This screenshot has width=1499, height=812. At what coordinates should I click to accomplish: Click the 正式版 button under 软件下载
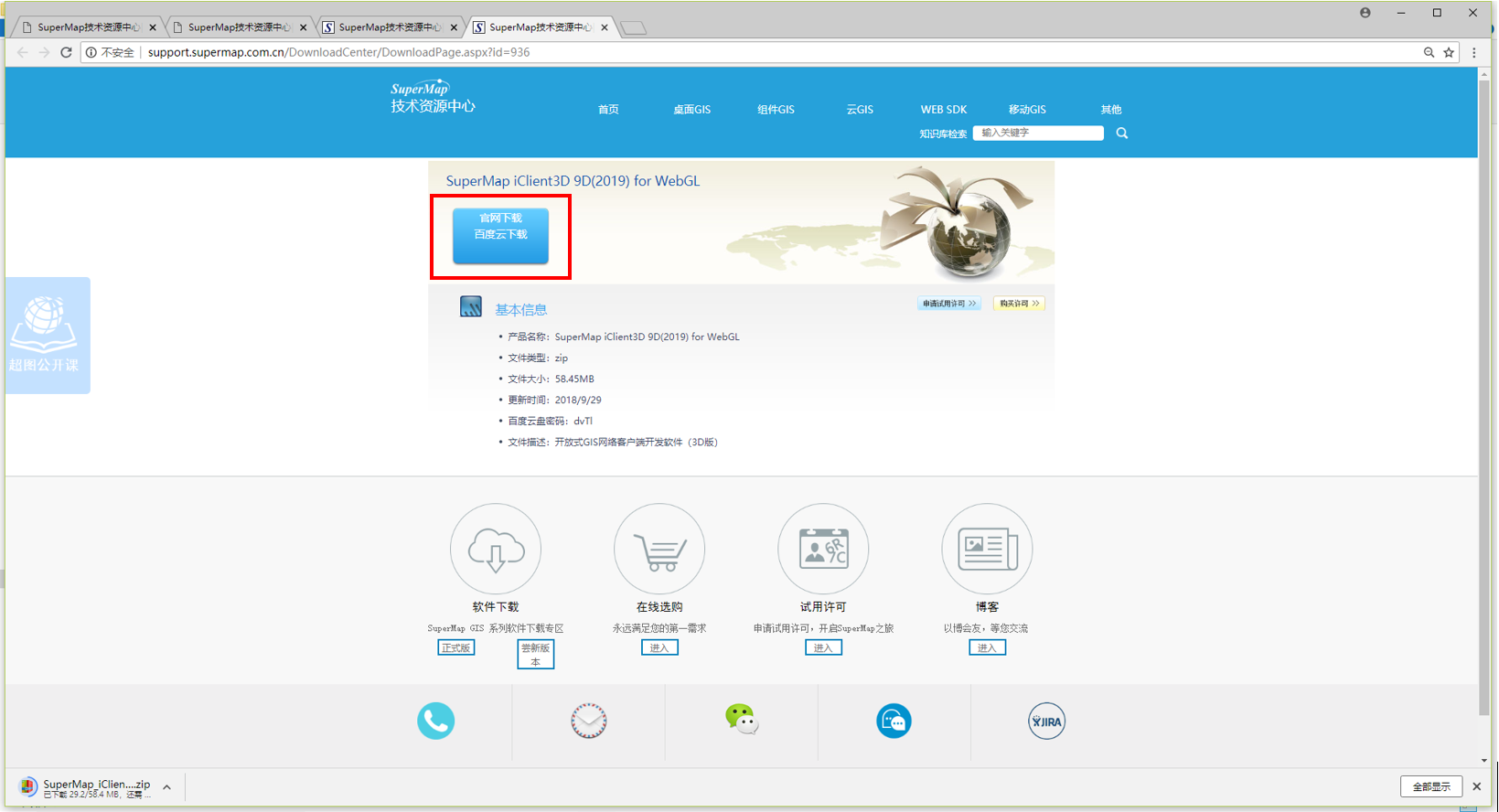456,647
